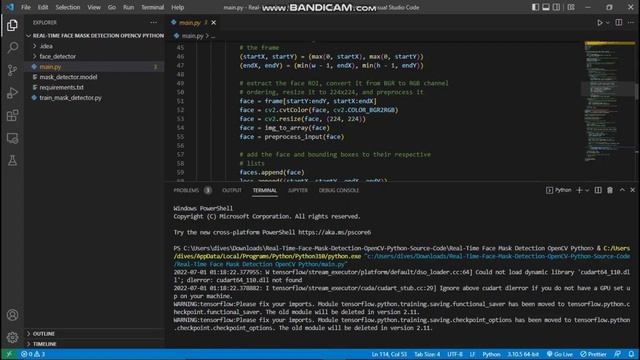
Task: Open the new terminal launch profile dropdown
Action: [587, 190]
